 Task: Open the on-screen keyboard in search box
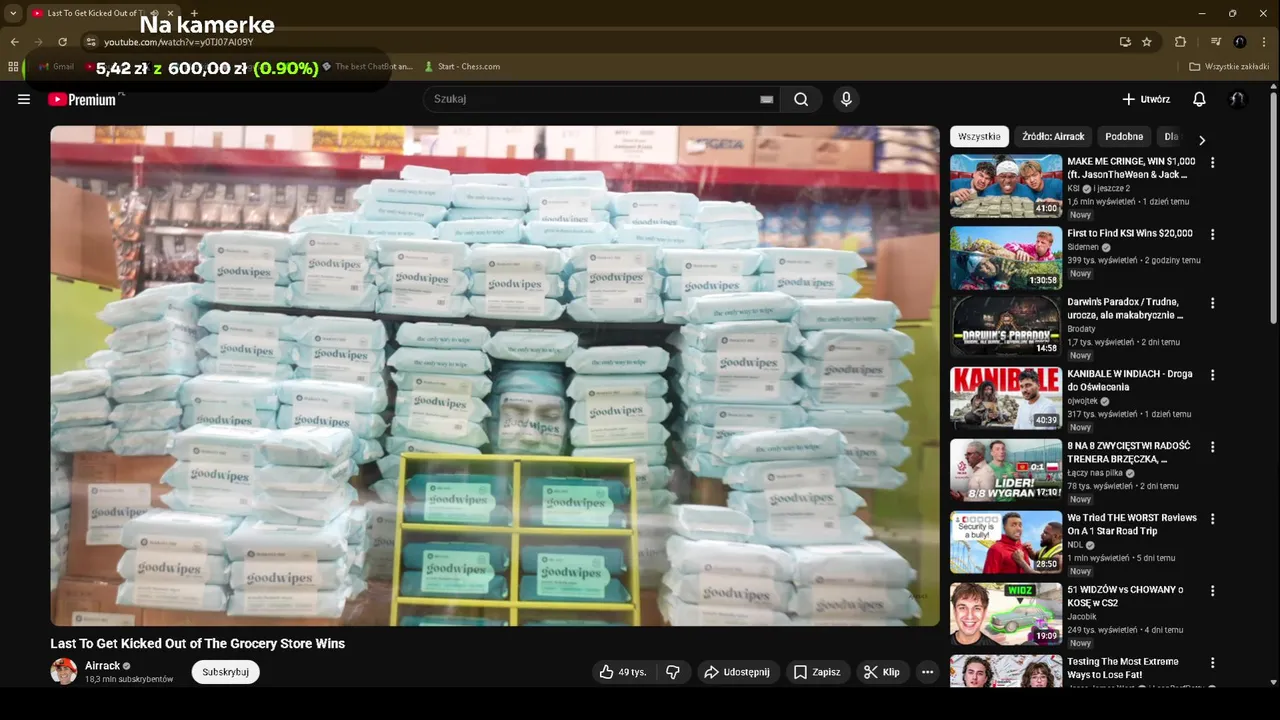[767, 99]
